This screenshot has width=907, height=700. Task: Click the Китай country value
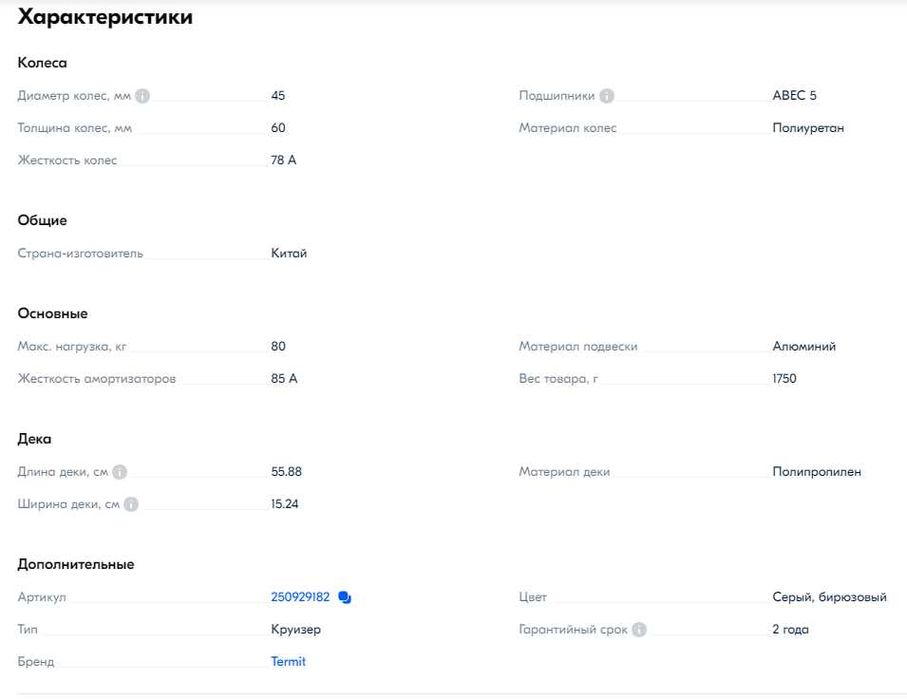(289, 253)
